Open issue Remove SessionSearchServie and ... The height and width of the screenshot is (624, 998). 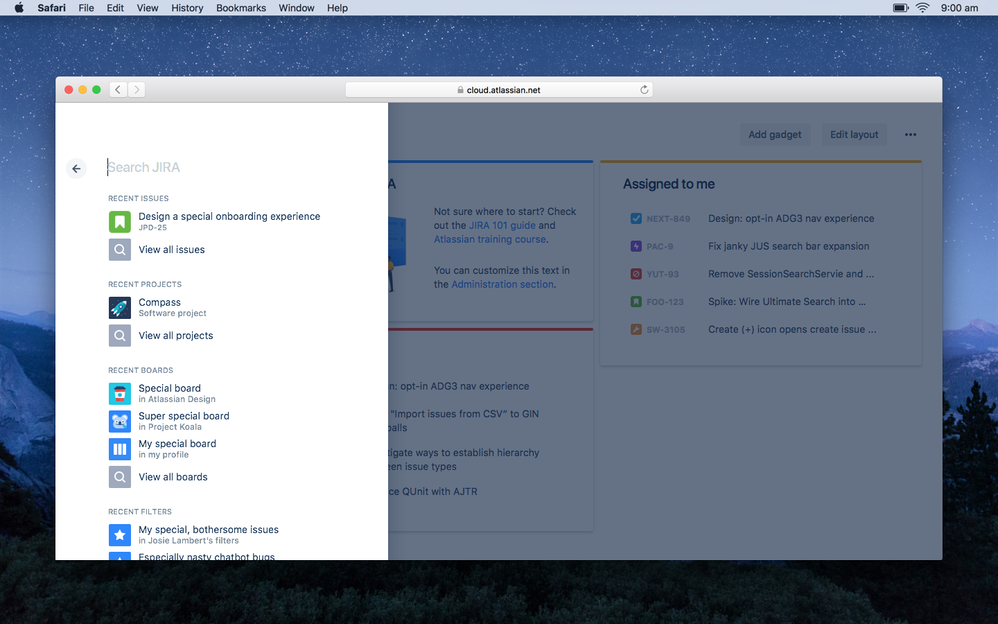[x=791, y=274]
